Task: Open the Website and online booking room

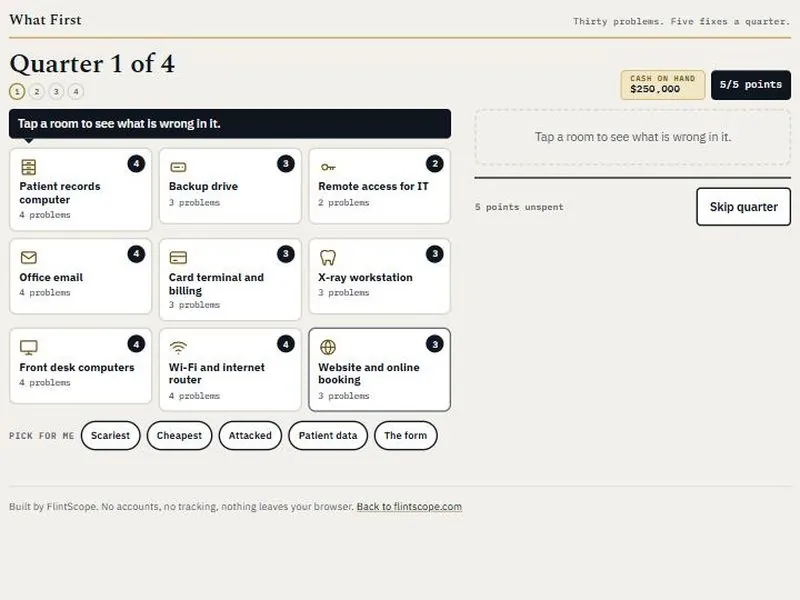Action: 380,370
